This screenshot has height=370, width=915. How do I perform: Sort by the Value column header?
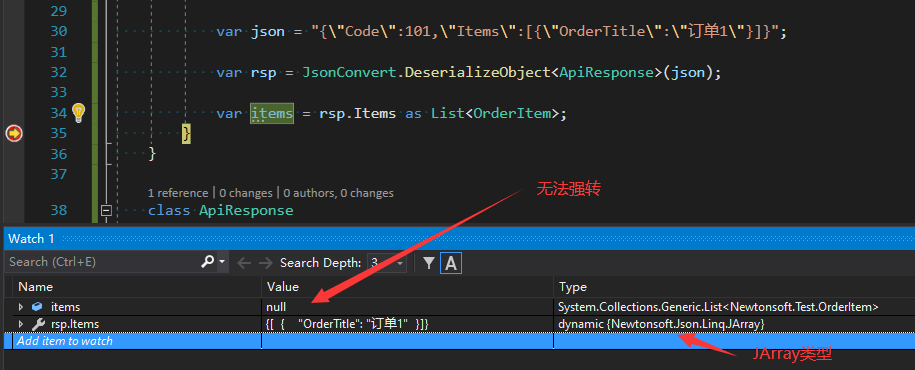point(407,287)
